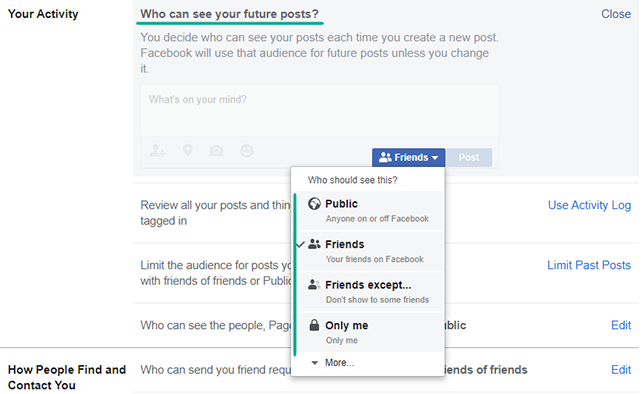Screen dimensions: 642x394
Task: Select Public audience option
Action: tap(370, 210)
